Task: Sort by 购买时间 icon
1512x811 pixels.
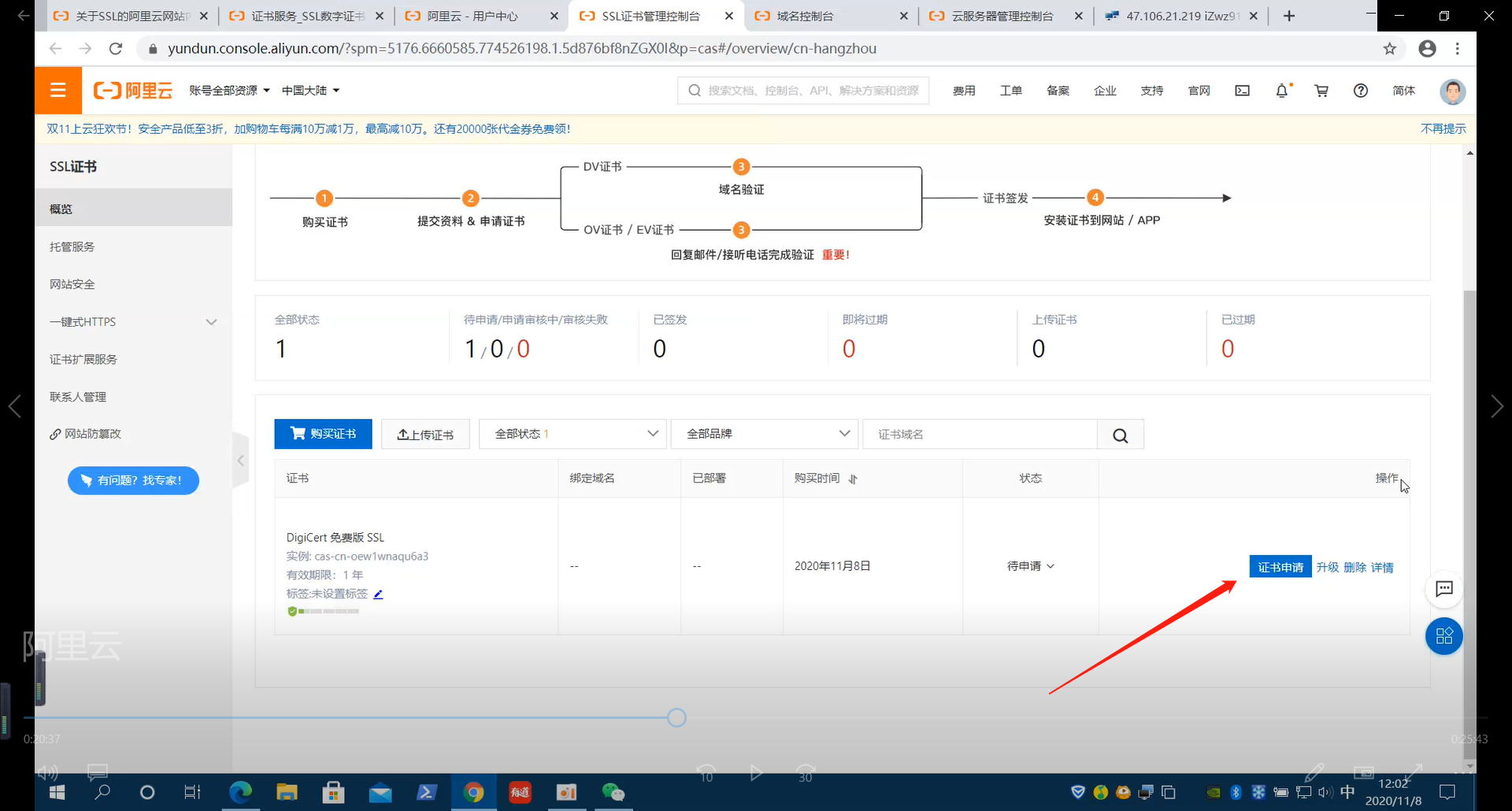Action: coord(853,479)
